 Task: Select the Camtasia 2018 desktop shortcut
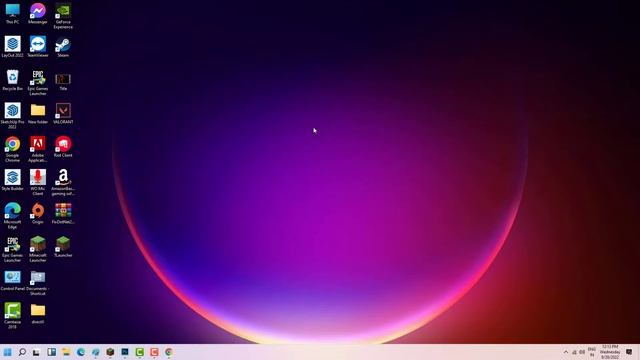coord(12,316)
